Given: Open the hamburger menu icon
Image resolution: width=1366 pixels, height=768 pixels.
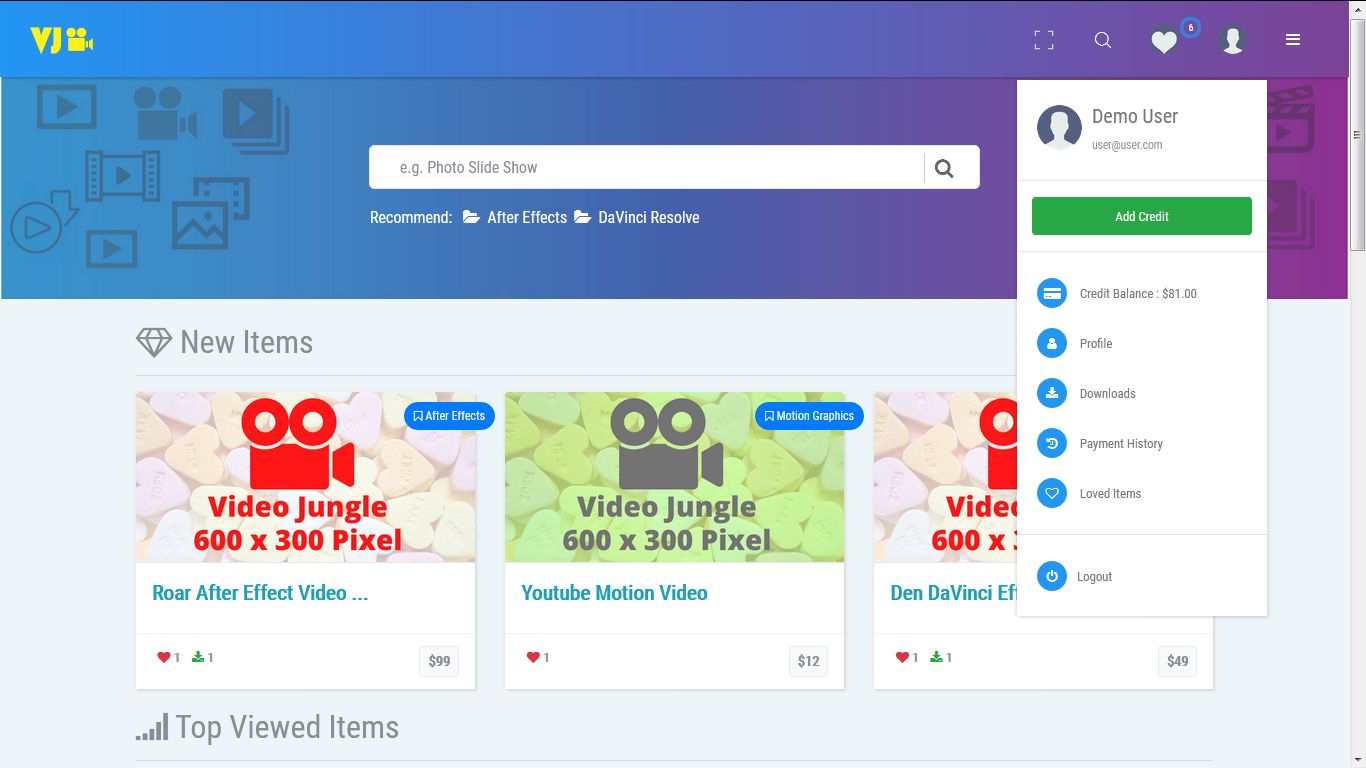Looking at the screenshot, I should (x=1292, y=40).
